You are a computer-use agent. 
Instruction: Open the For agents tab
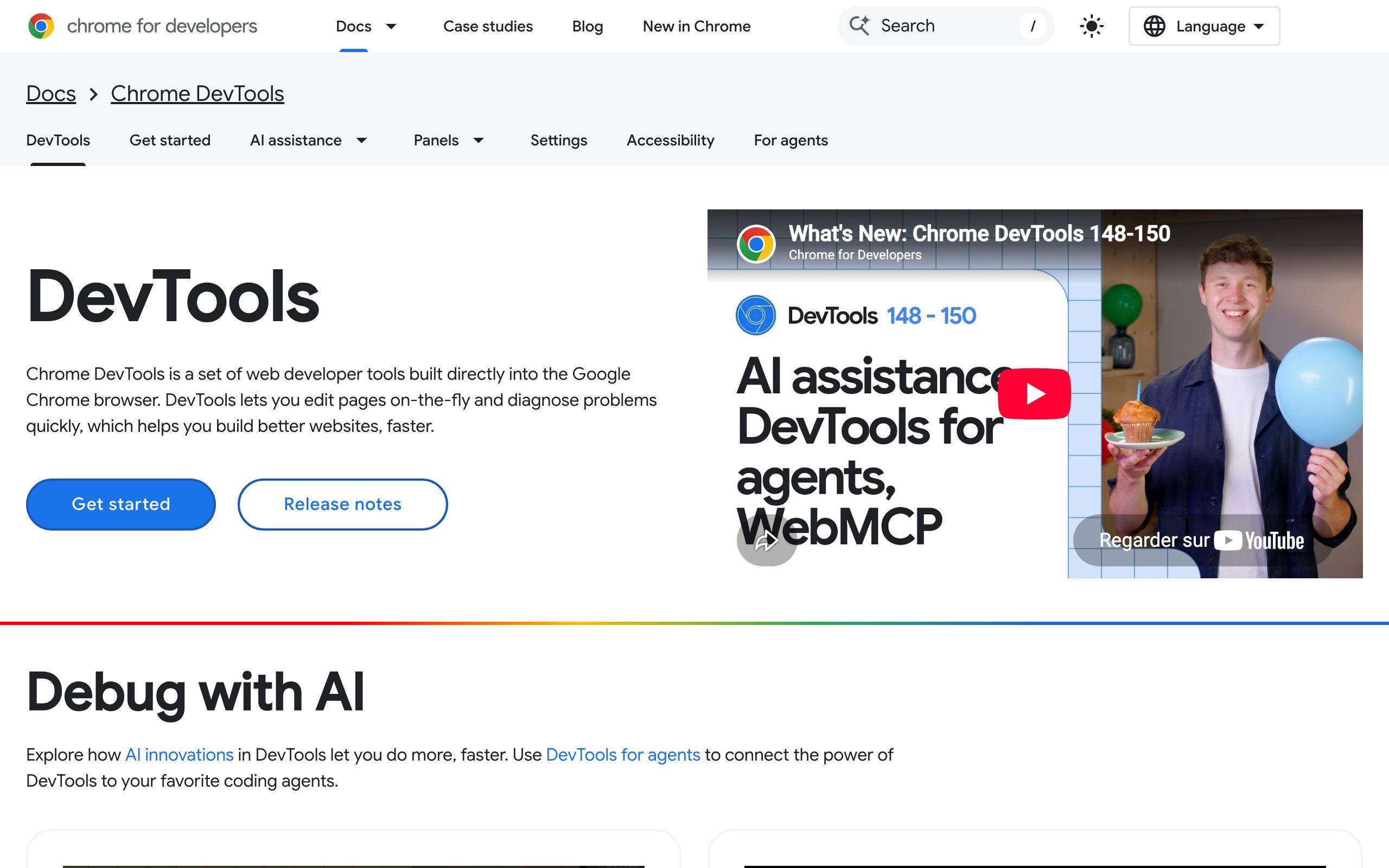pos(791,141)
